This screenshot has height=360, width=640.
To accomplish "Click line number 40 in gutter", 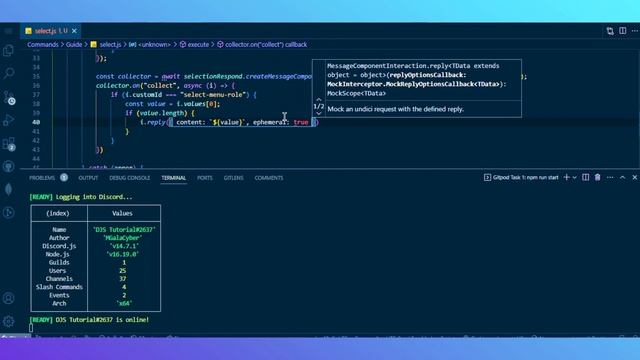I will click(x=36, y=122).
